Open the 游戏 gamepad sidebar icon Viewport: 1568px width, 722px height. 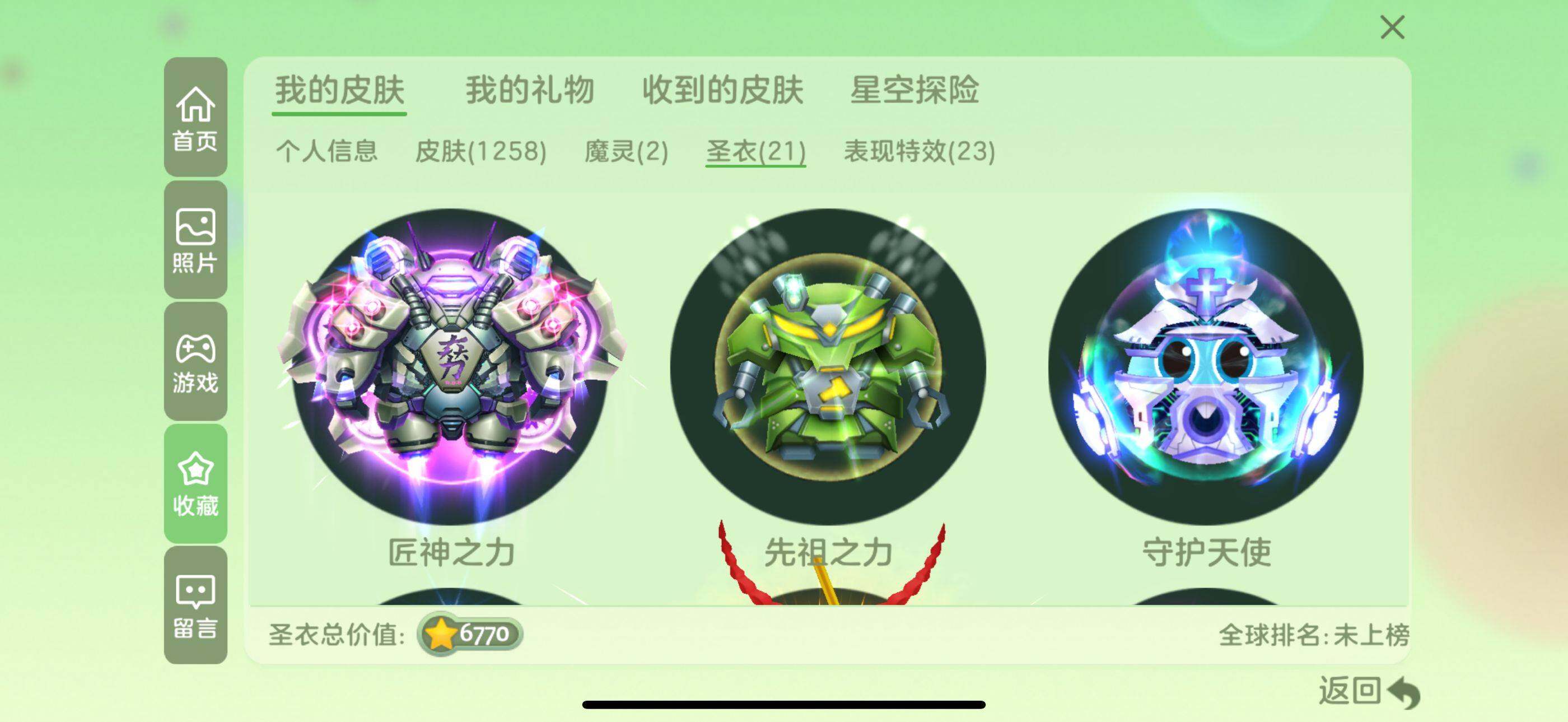tap(195, 362)
